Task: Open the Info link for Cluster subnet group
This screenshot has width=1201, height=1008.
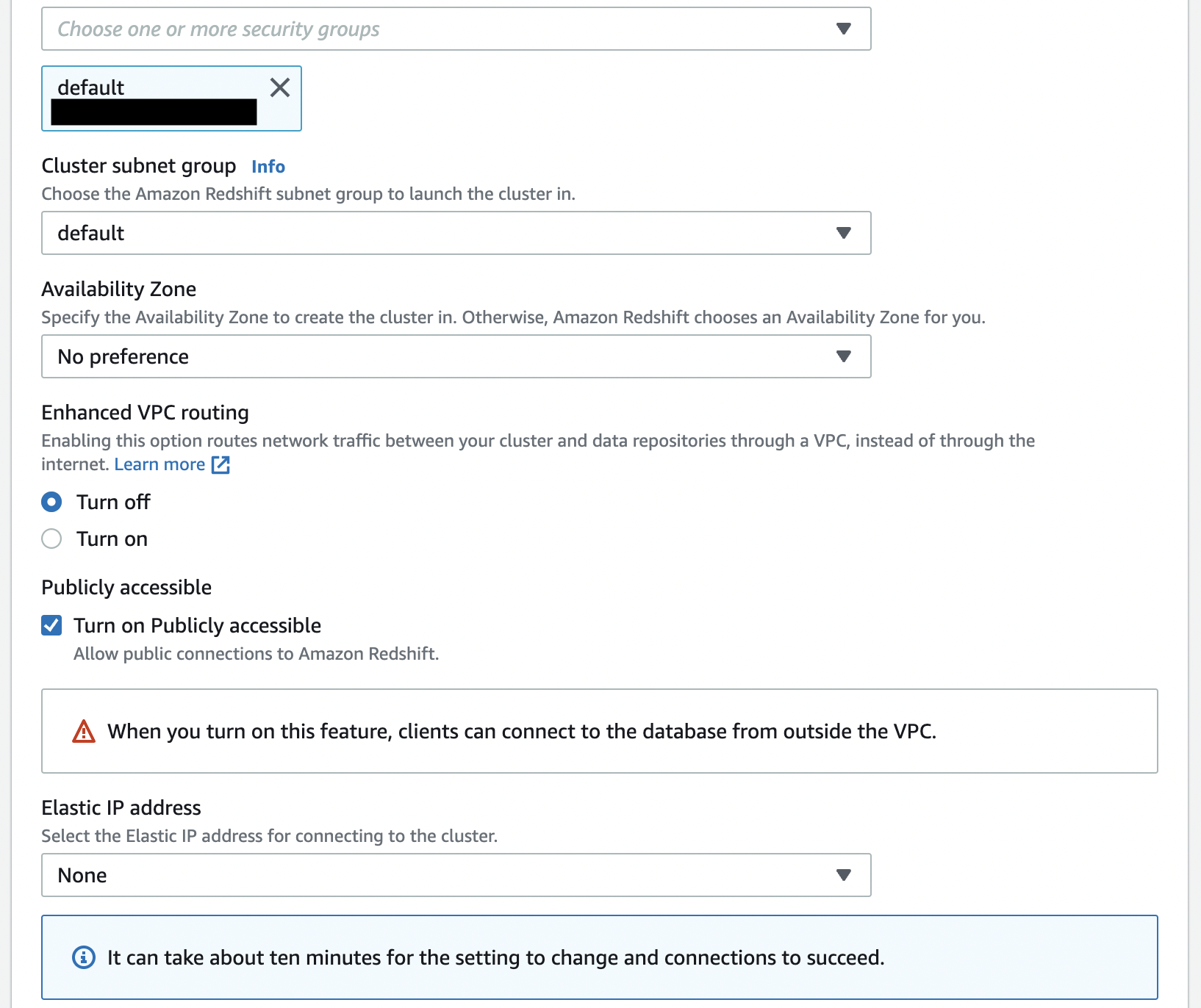Action: pyautogui.click(x=268, y=166)
